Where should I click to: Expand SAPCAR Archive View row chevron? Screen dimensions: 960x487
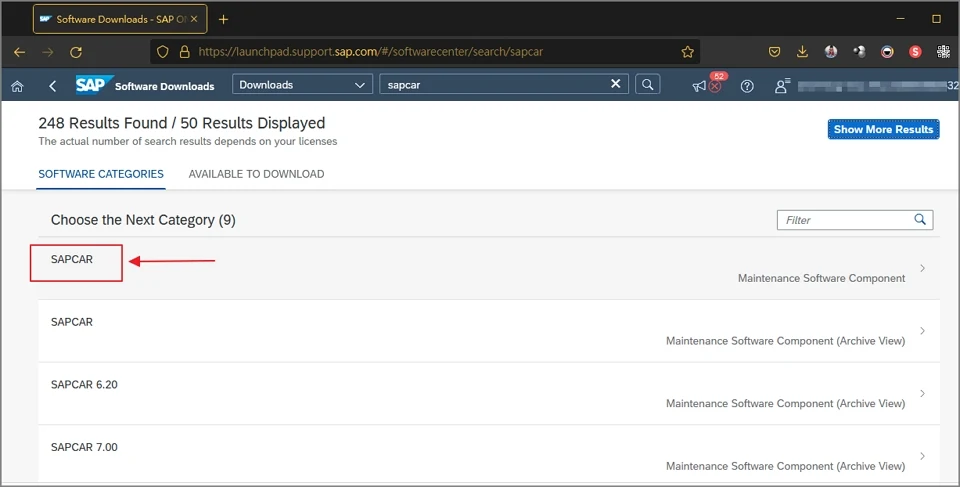point(922,331)
